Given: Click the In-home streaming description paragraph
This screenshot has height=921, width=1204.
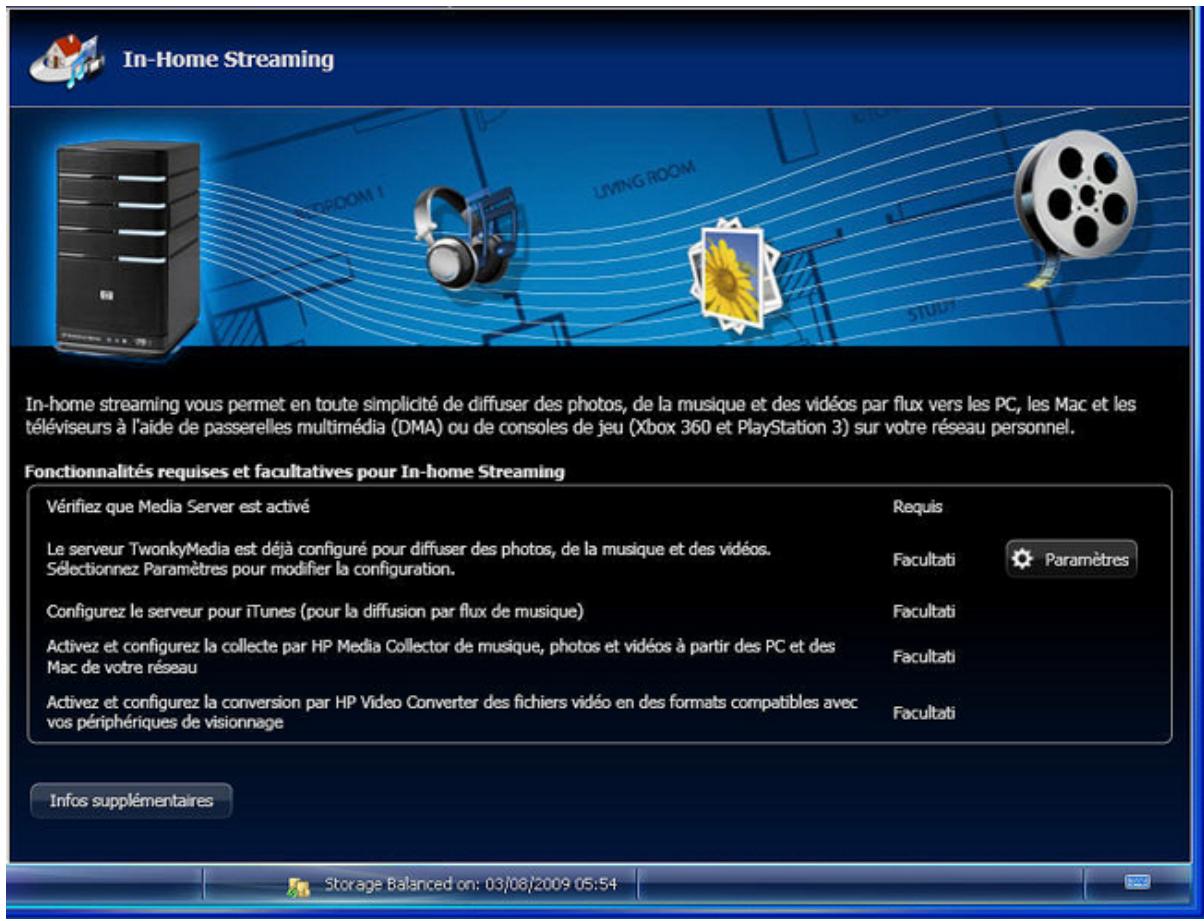Looking at the screenshot, I should point(582,417).
